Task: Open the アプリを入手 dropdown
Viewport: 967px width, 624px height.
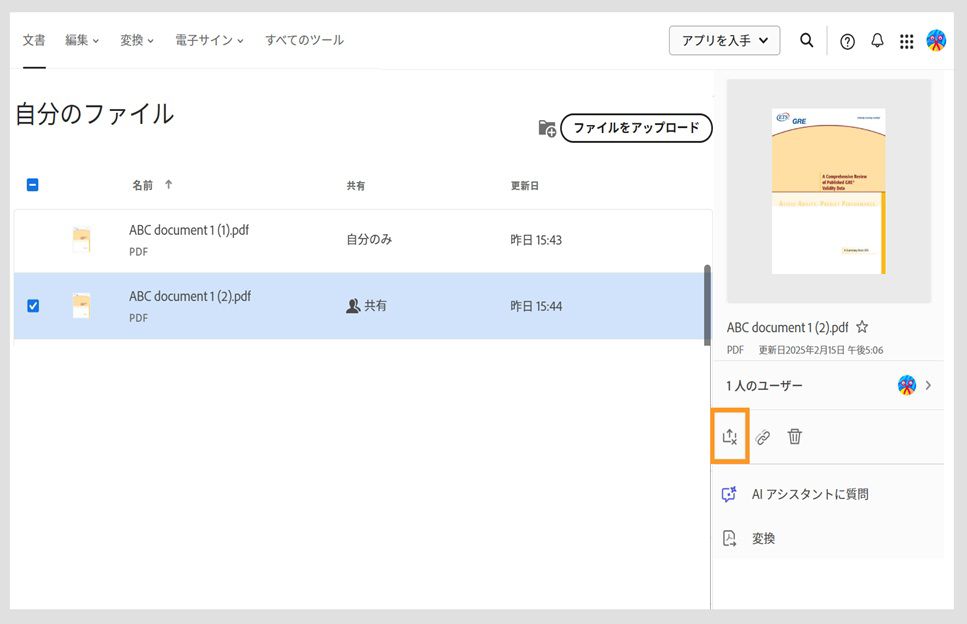Action: (724, 40)
